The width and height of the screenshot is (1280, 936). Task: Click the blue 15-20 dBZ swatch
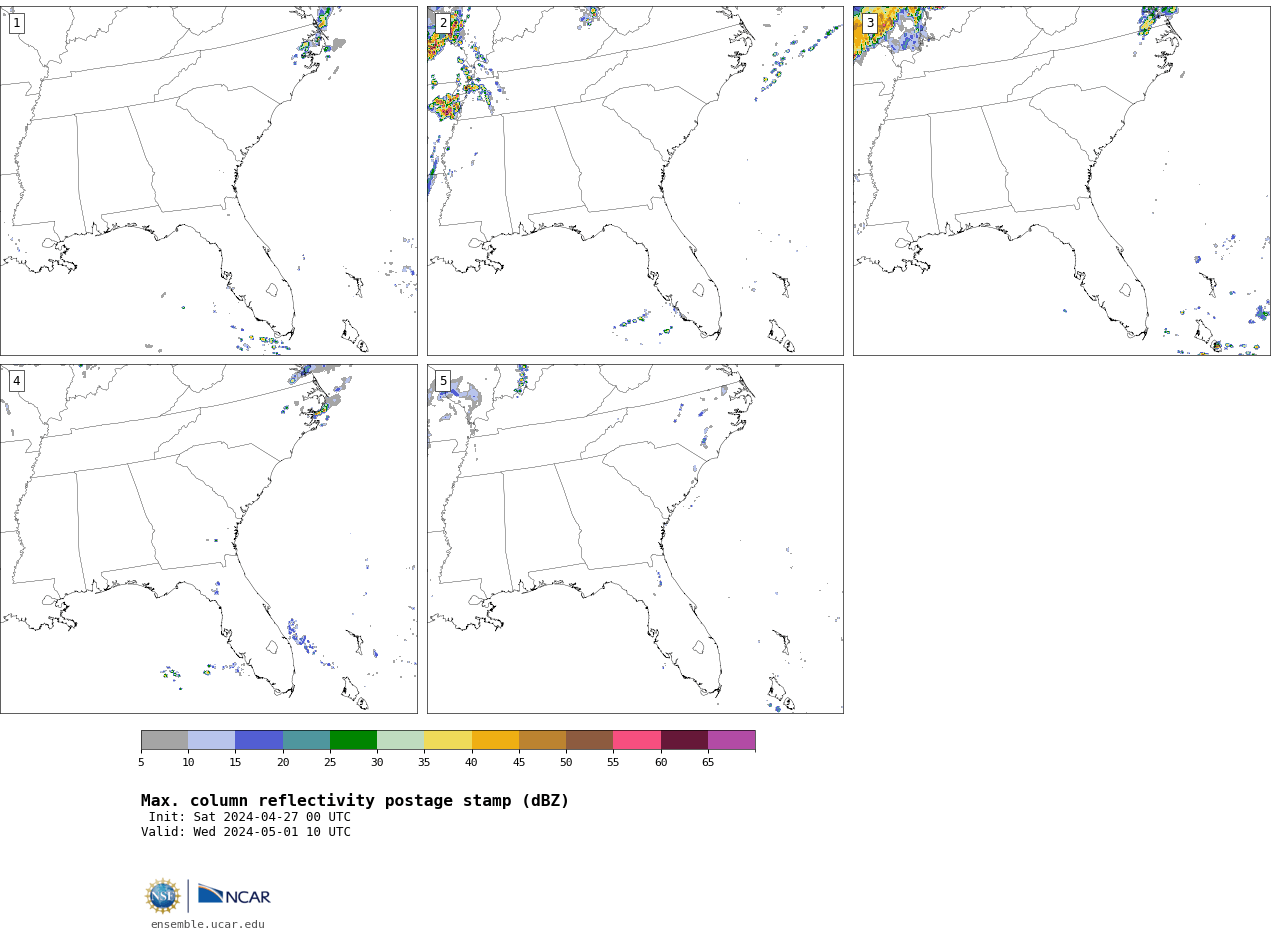pos(259,740)
